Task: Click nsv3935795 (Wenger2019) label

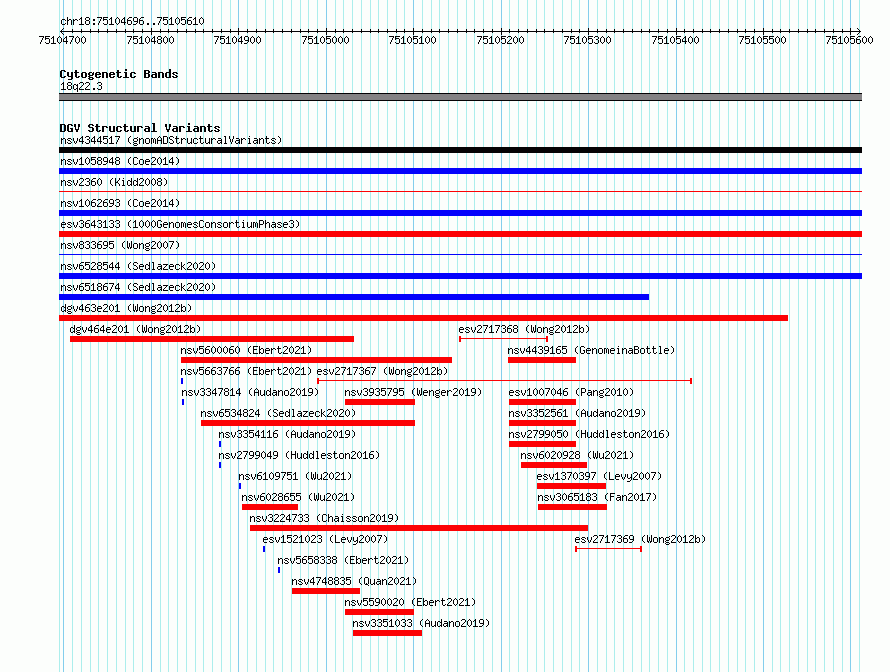Action: (413, 392)
